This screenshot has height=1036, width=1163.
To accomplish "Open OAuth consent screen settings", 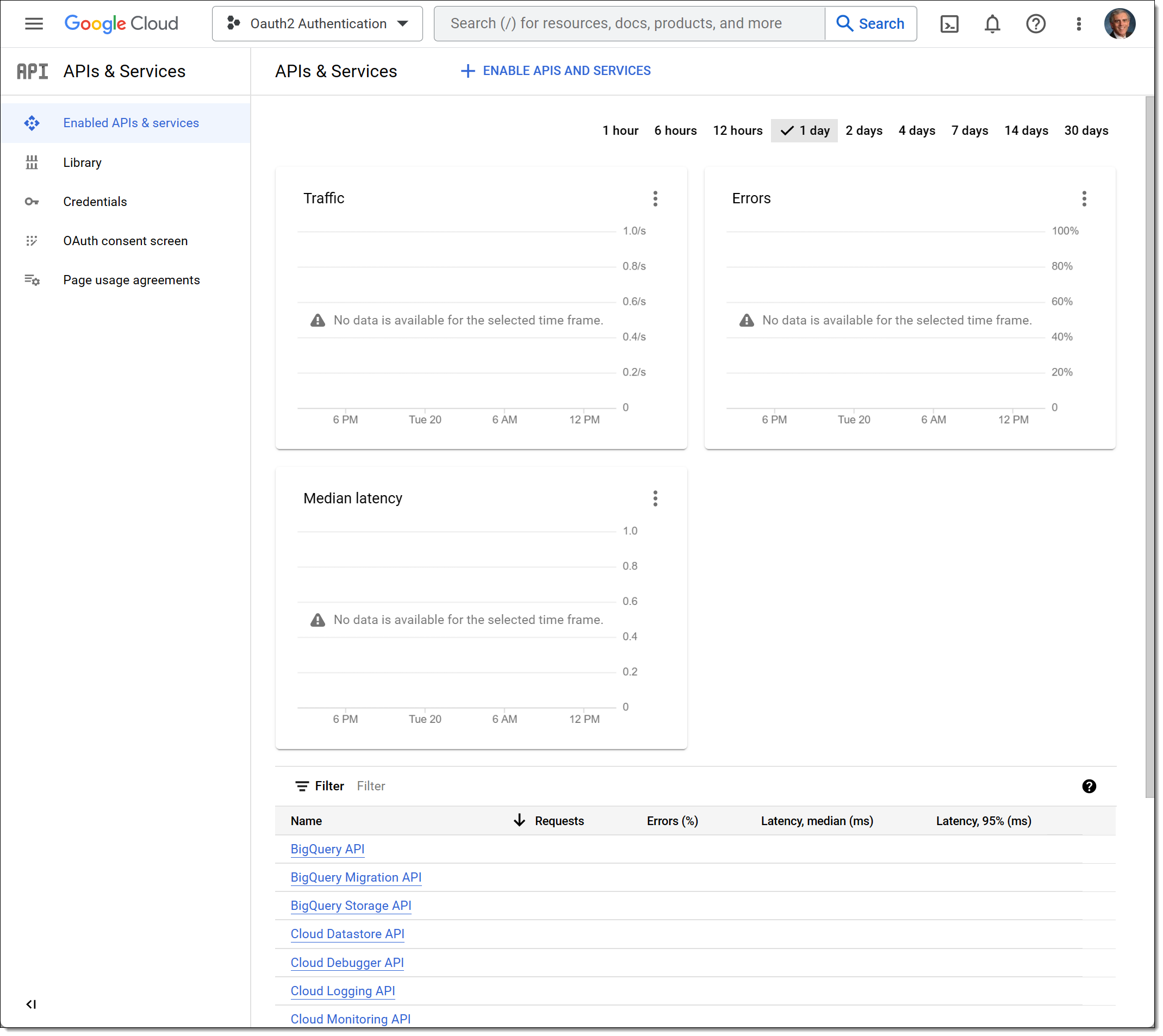I will 125,241.
